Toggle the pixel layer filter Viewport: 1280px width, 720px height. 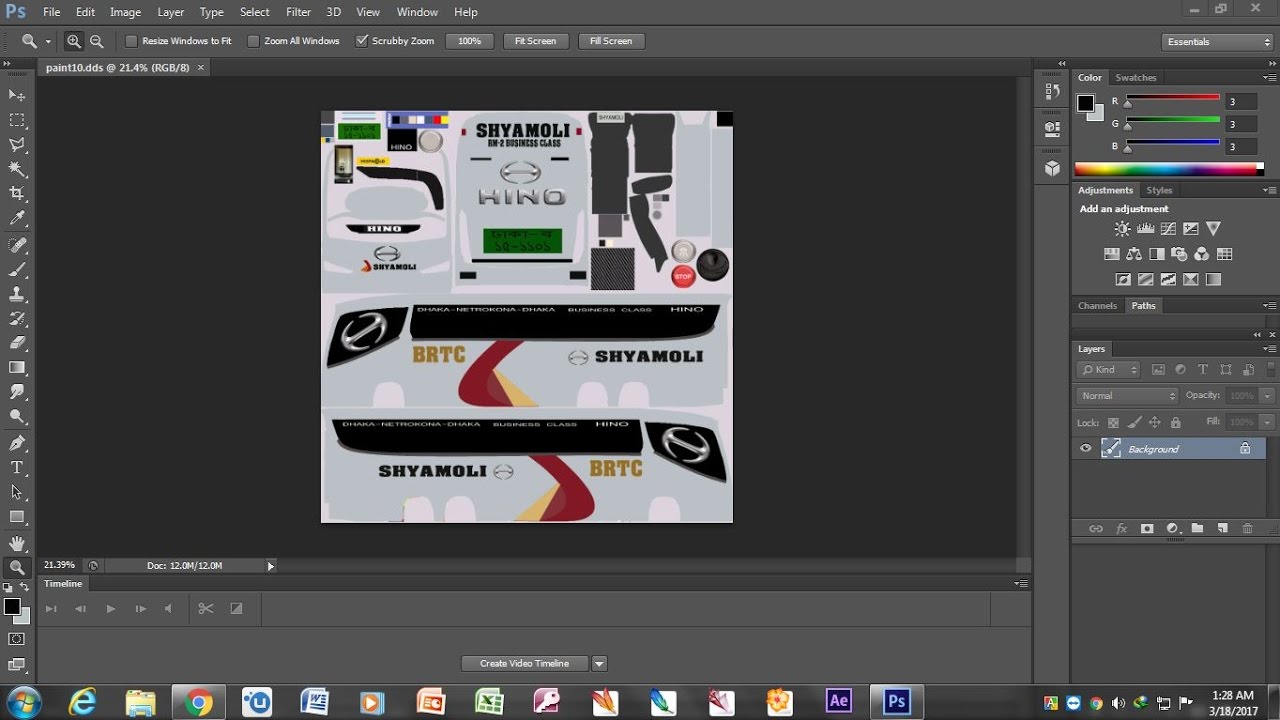pyautogui.click(x=1158, y=369)
